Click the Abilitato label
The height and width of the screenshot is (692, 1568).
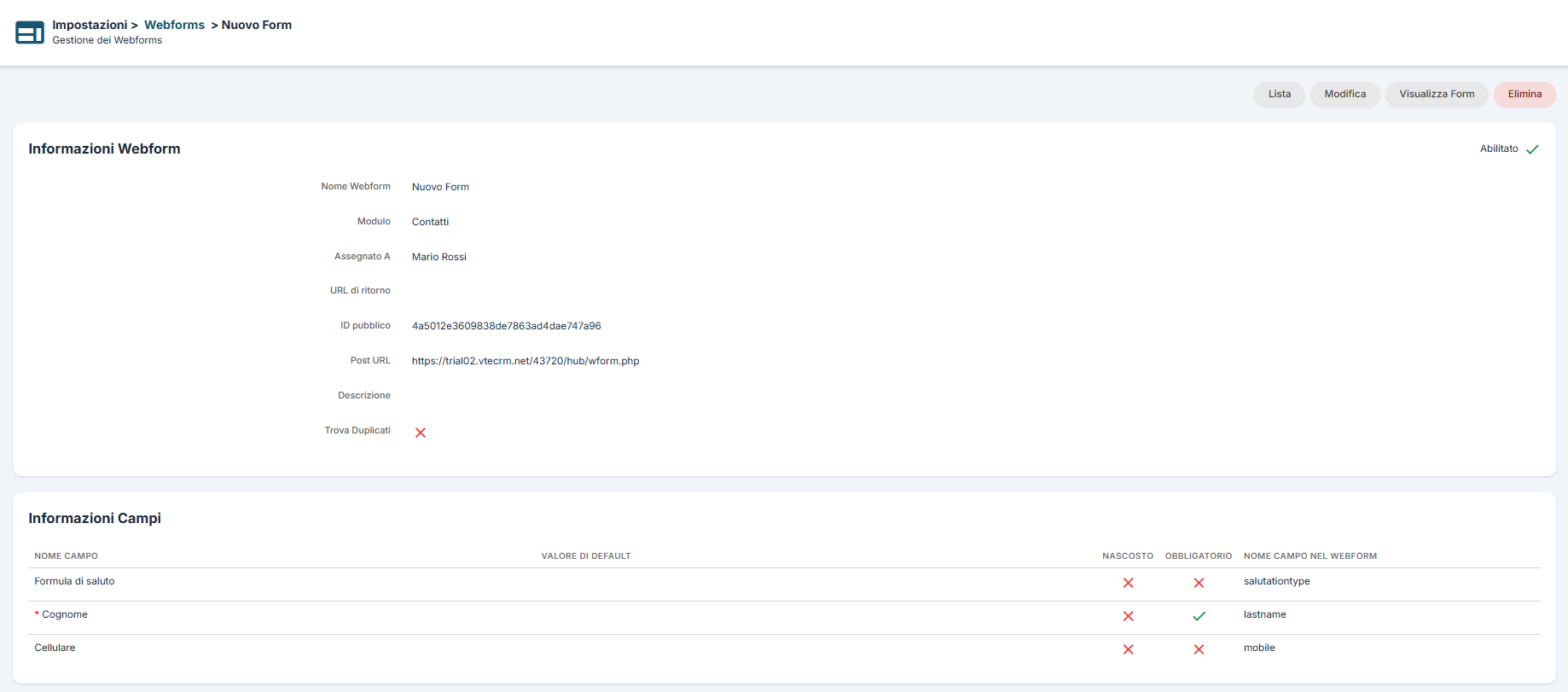point(1499,148)
